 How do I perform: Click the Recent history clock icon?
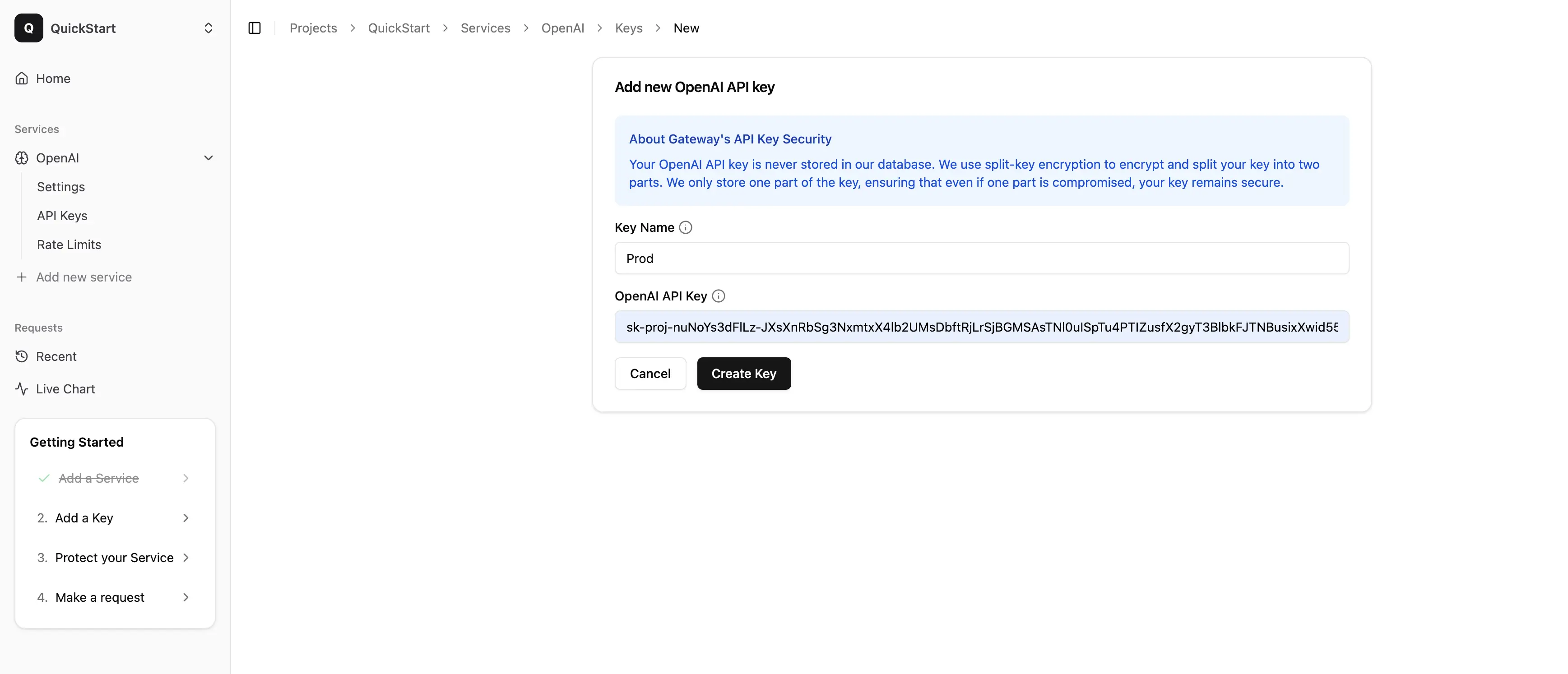[x=22, y=356]
